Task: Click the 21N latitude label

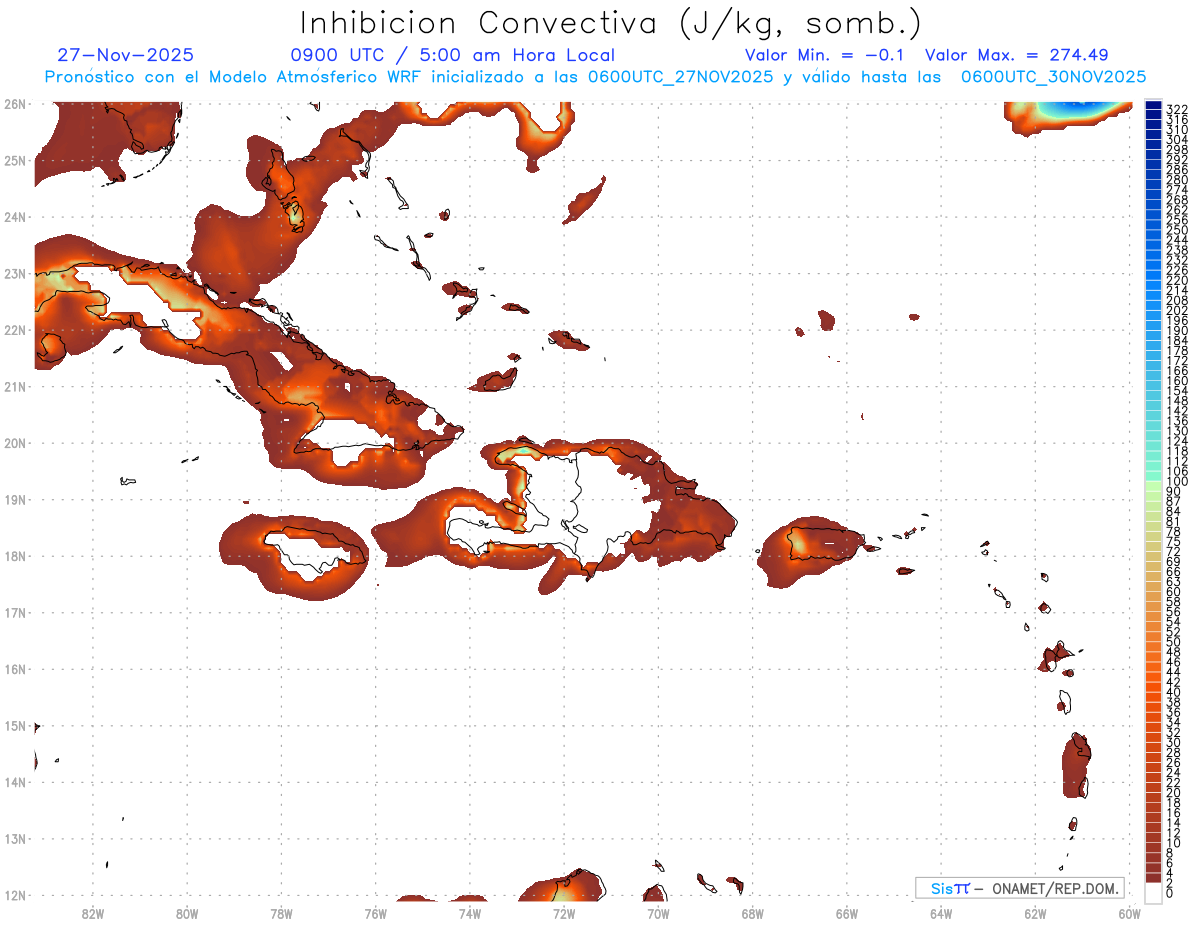Action: coord(14,386)
